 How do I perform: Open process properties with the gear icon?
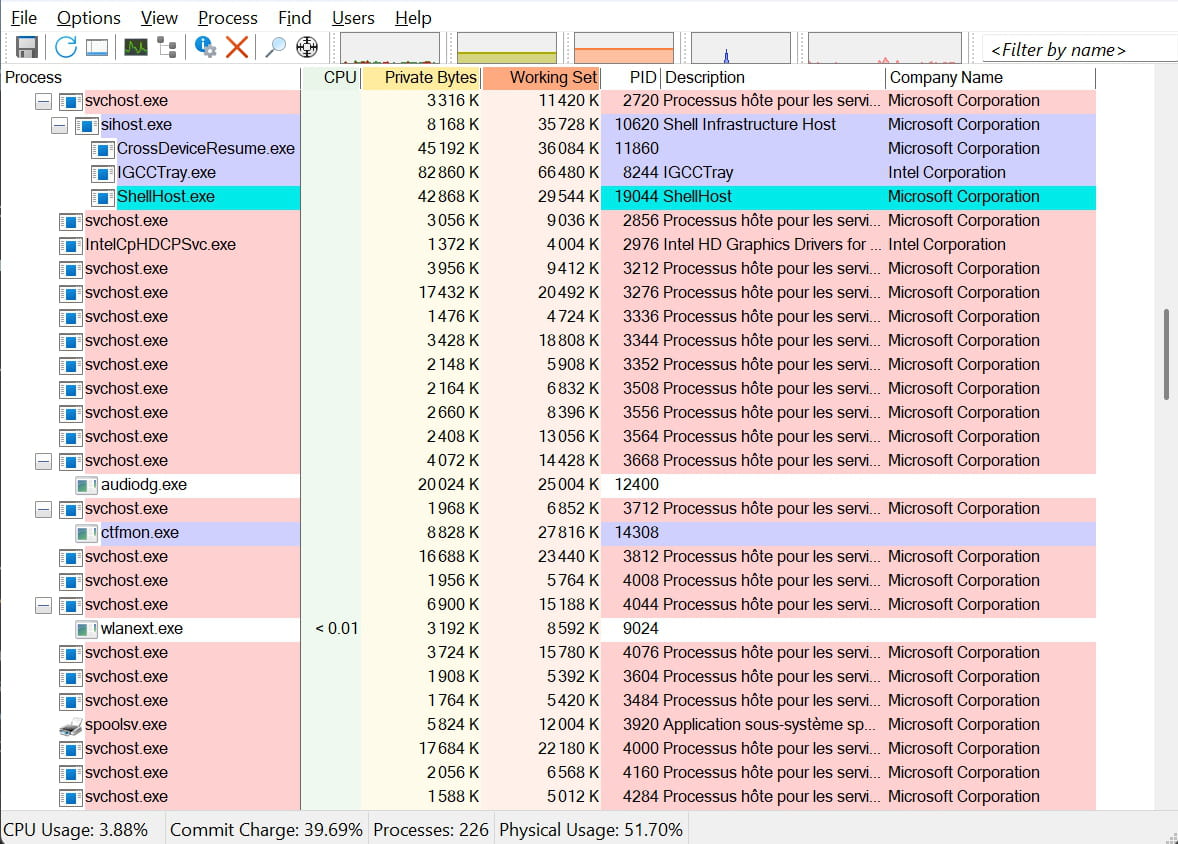coord(206,47)
